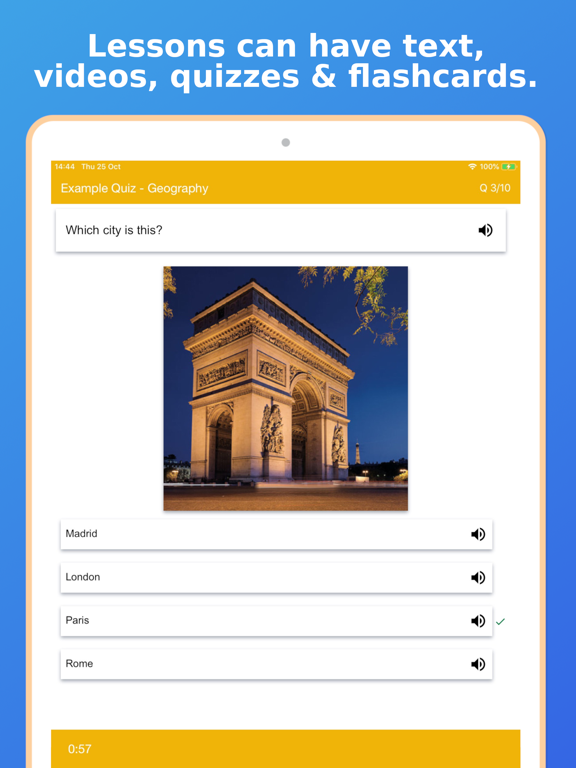Play audio for the London answer
The width and height of the screenshot is (576, 768).
pos(478,577)
